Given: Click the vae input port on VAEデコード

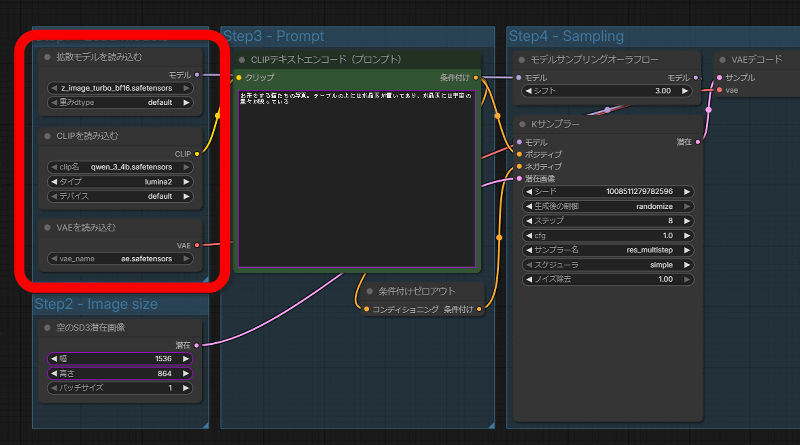Looking at the screenshot, I should coord(719,90).
